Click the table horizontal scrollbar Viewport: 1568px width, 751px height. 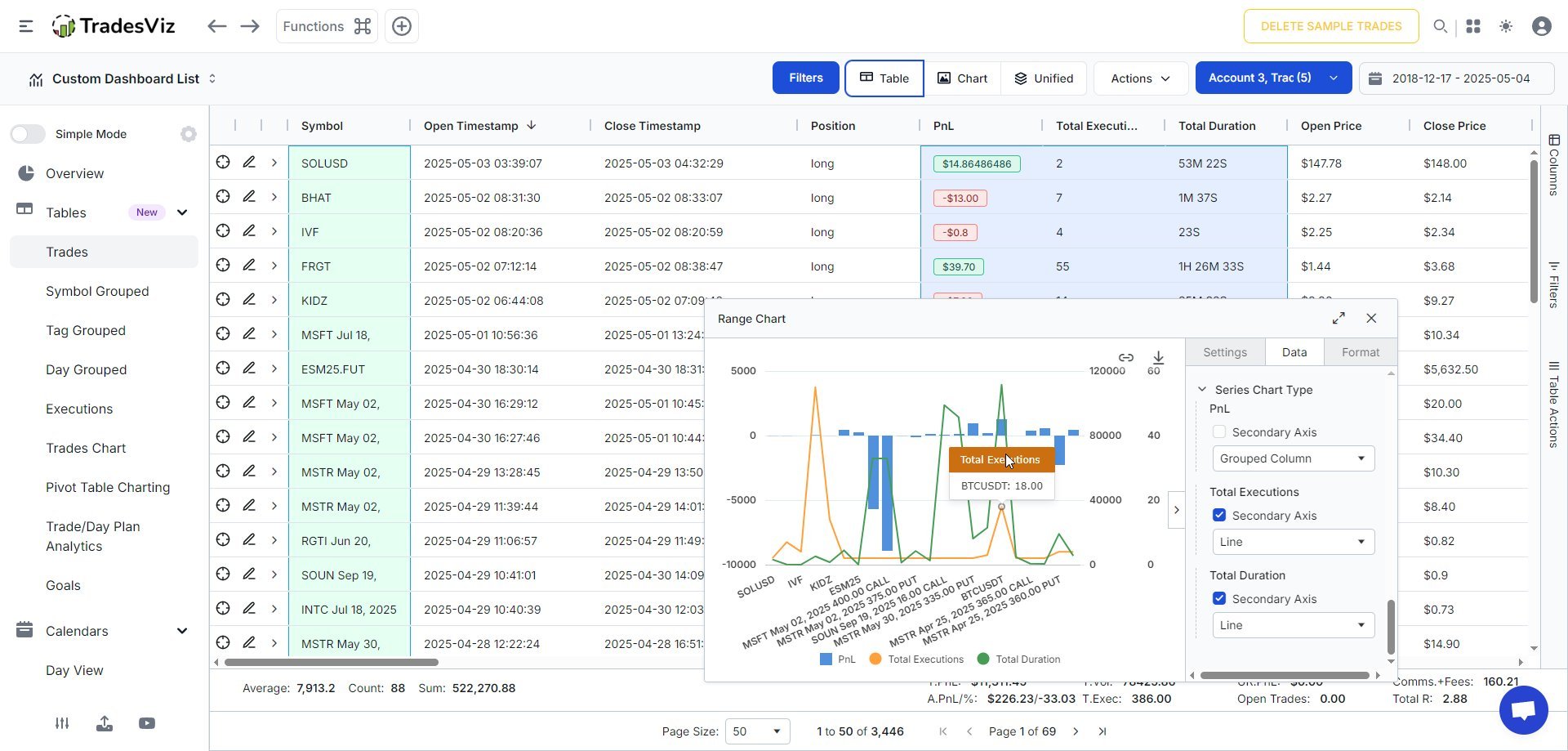click(x=332, y=662)
